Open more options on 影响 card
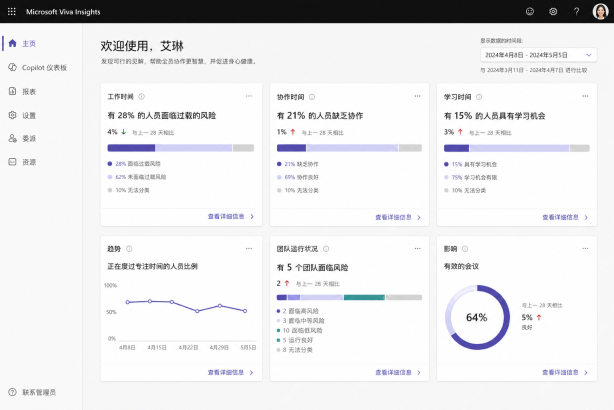The image size is (614, 410). [585, 248]
